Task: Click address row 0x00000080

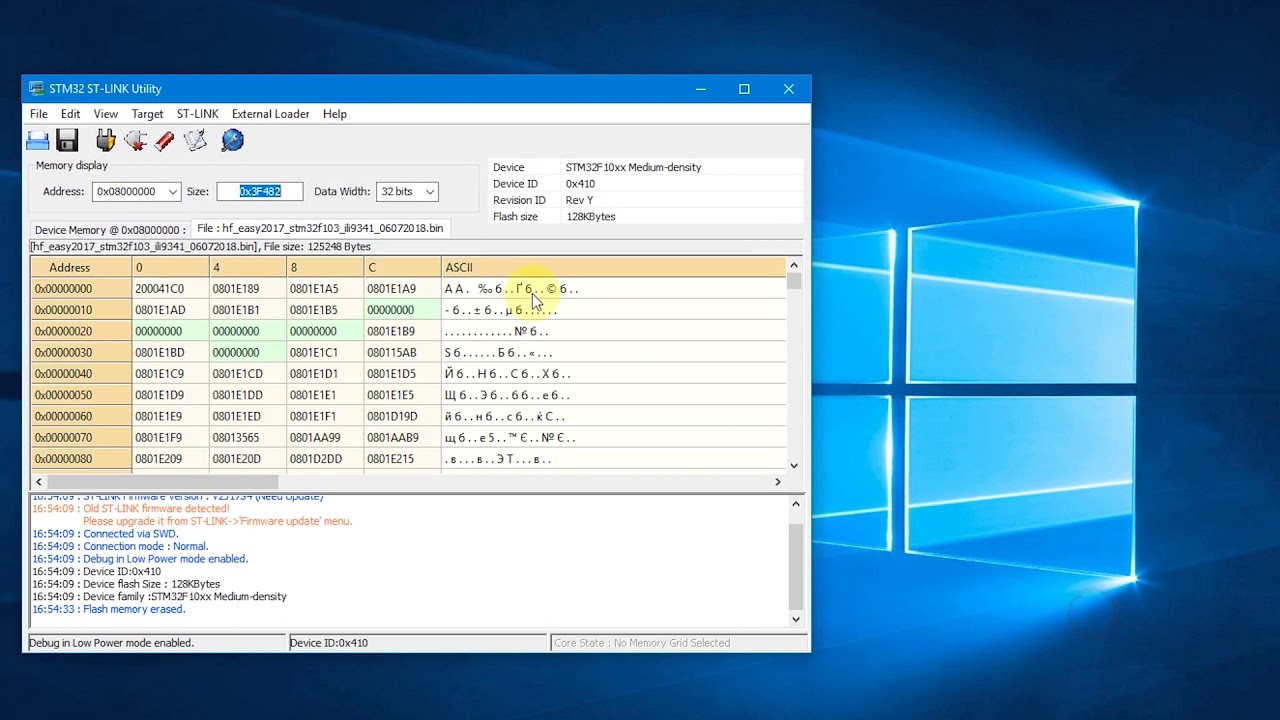Action: [81, 459]
